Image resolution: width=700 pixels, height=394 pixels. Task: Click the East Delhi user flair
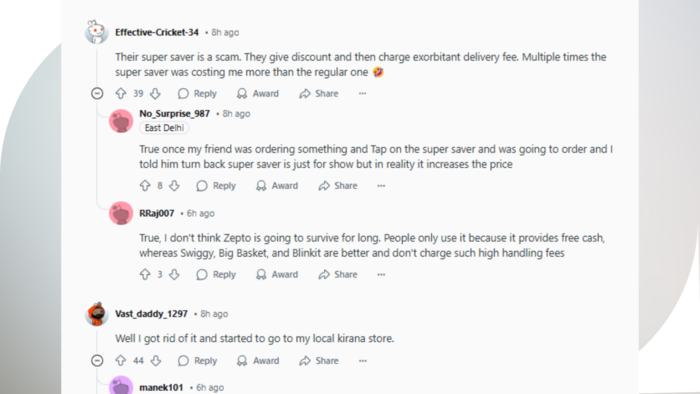tap(164, 128)
